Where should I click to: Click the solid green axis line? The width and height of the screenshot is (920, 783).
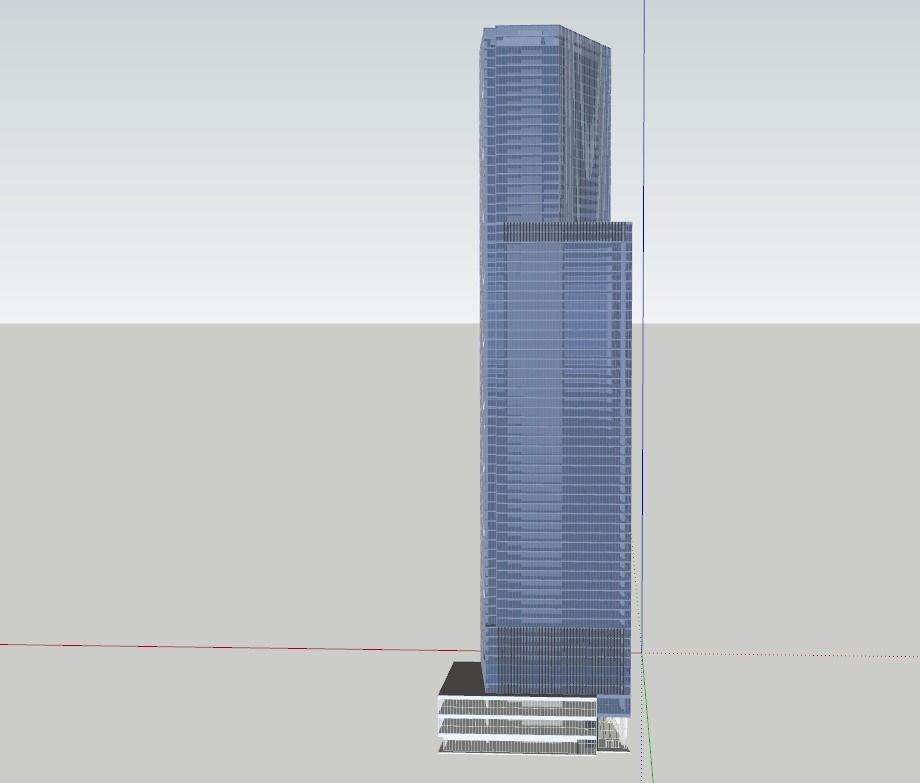point(647,716)
